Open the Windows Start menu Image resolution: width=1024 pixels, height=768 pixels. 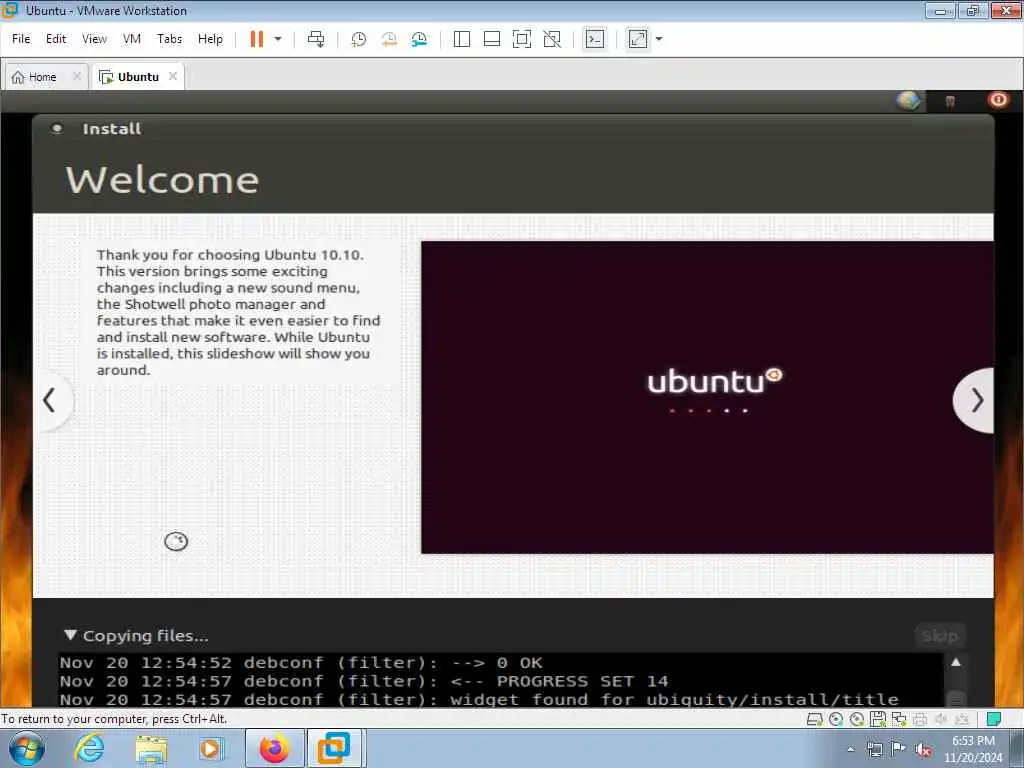point(27,748)
